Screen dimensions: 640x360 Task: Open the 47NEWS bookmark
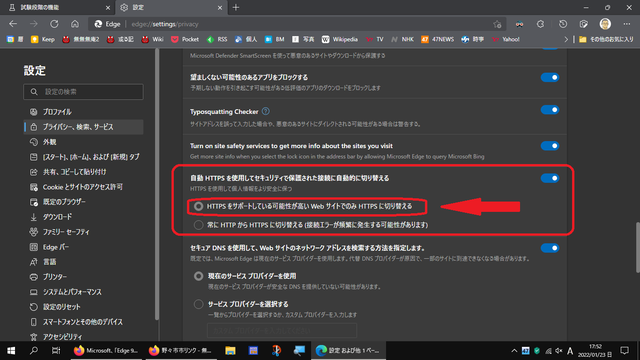pyautogui.click(x=438, y=39)
